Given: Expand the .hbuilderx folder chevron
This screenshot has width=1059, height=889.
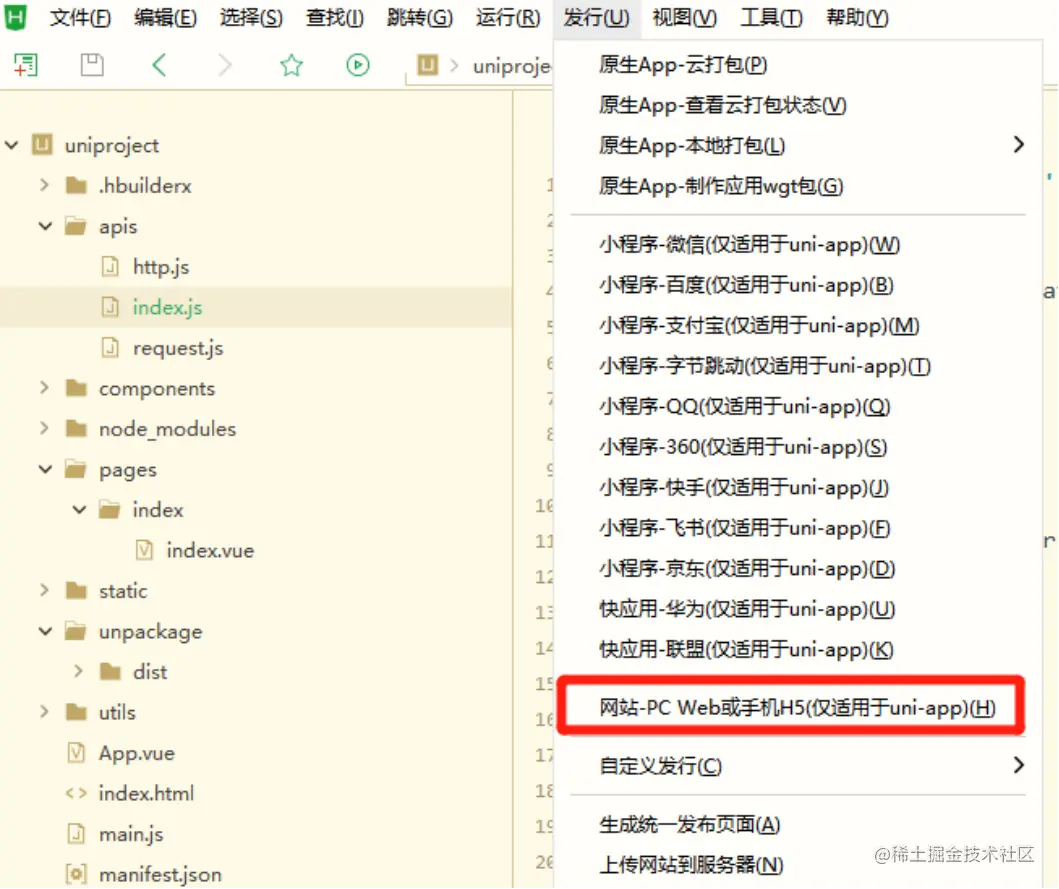Looking at the screenshot, I should (45, 185).
